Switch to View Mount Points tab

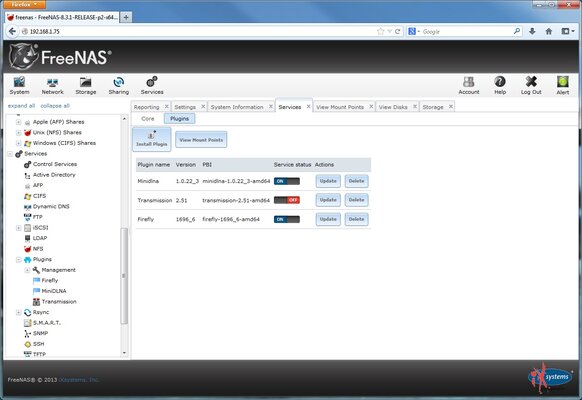(340, 107)
